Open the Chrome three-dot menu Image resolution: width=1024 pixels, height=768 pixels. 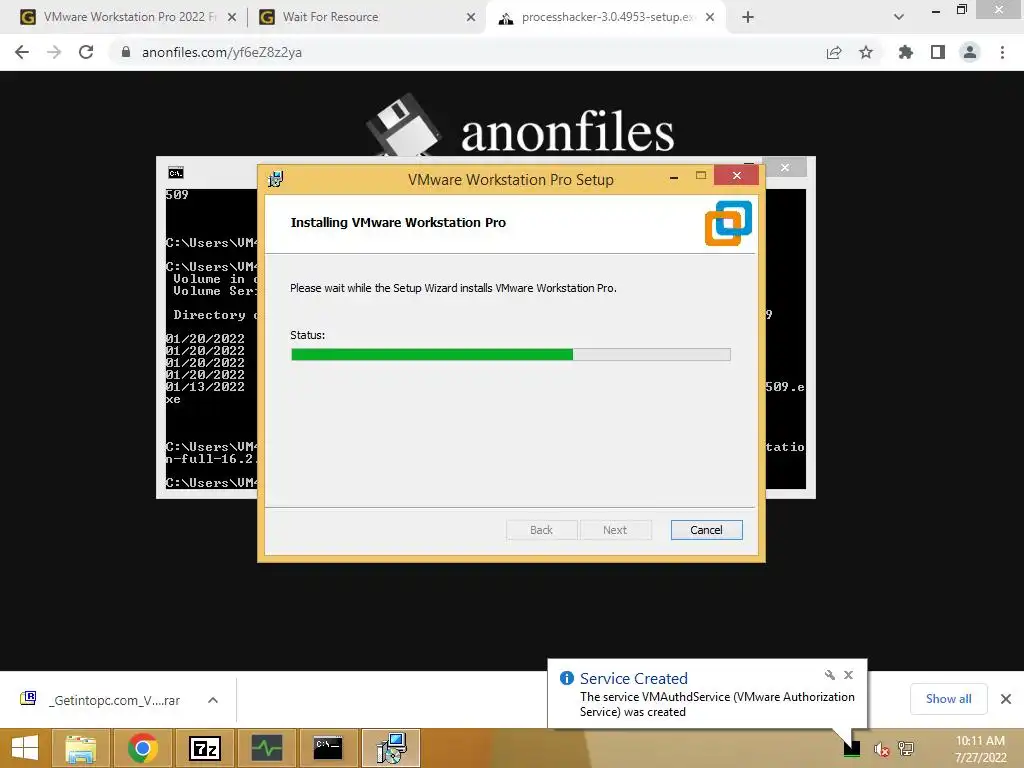(x=1002, y=52)
